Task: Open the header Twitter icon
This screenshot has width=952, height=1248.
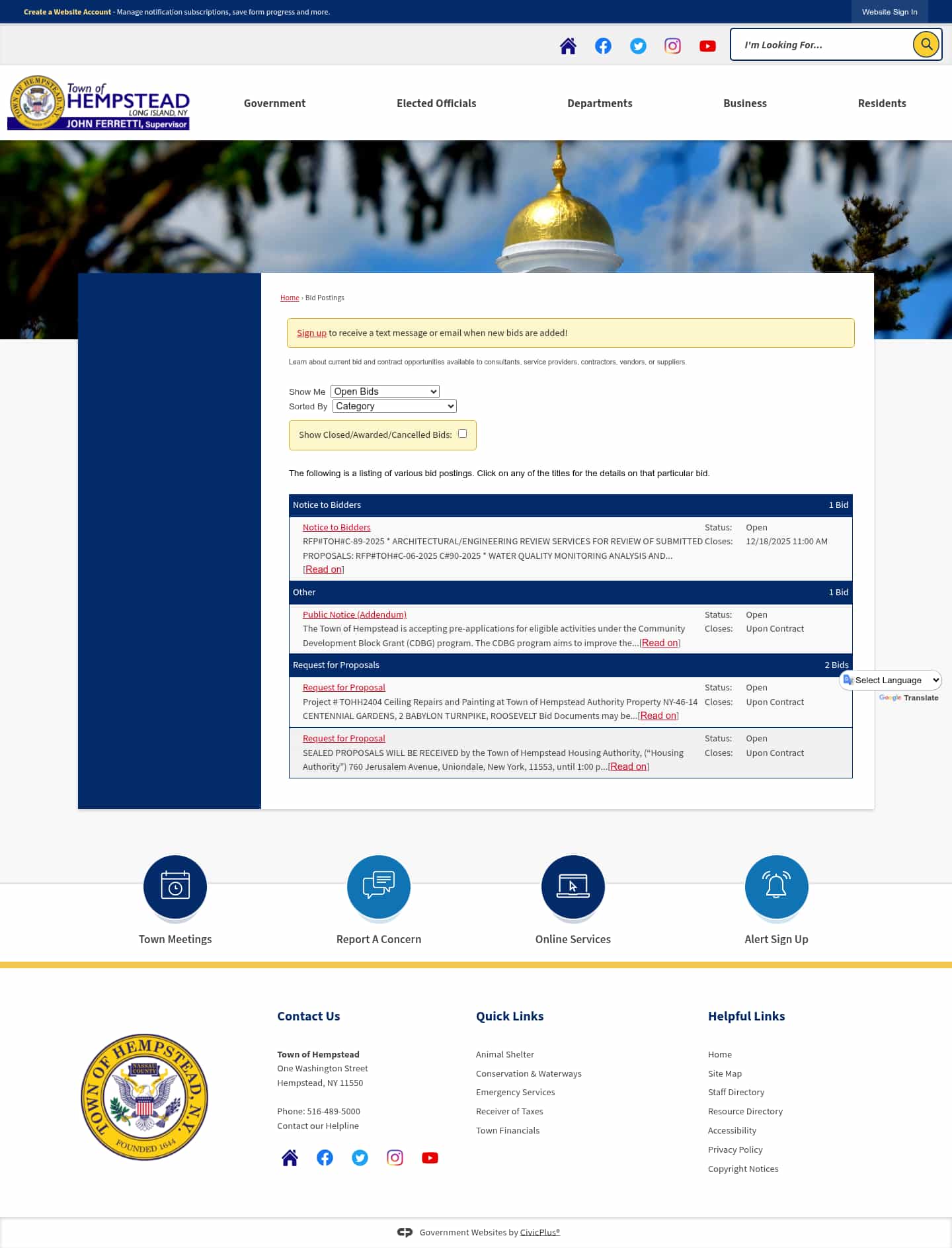Action: 638,46
